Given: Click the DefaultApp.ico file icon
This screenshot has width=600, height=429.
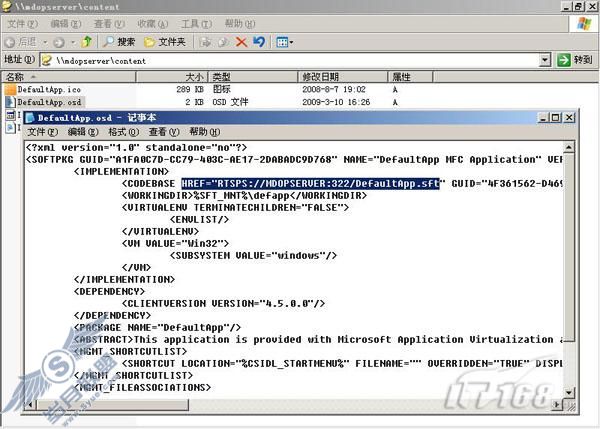Looking at the screenshot, I should coord(10,90).
